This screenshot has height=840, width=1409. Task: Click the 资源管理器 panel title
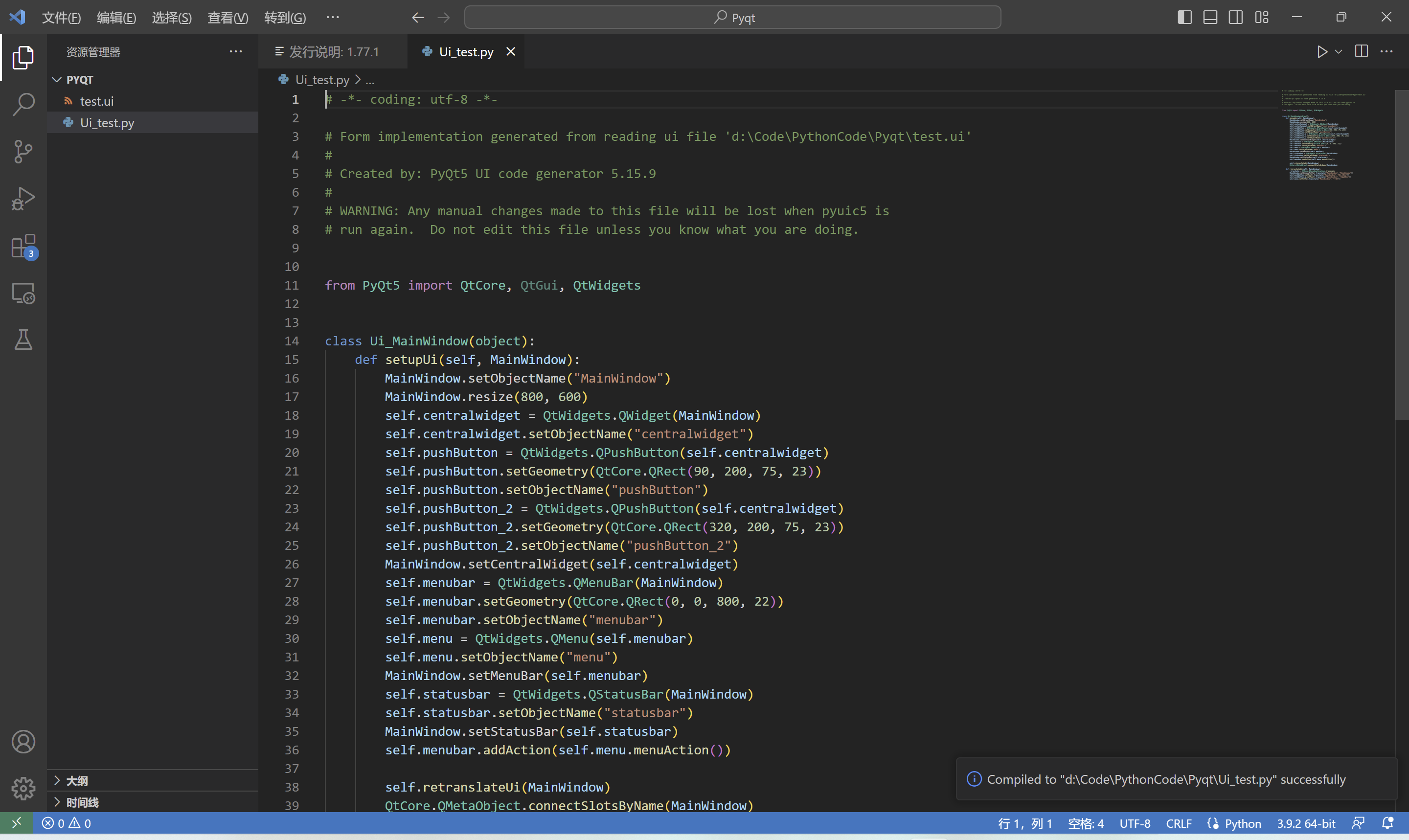tap(93, 52)
